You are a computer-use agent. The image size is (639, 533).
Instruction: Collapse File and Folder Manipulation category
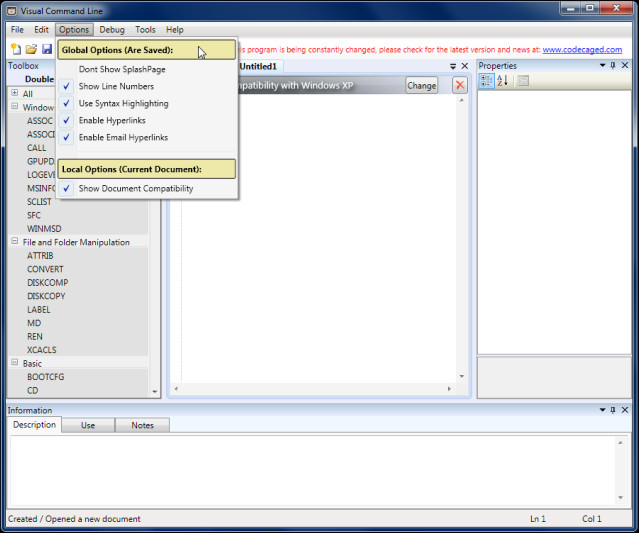(x=15, y=241)
